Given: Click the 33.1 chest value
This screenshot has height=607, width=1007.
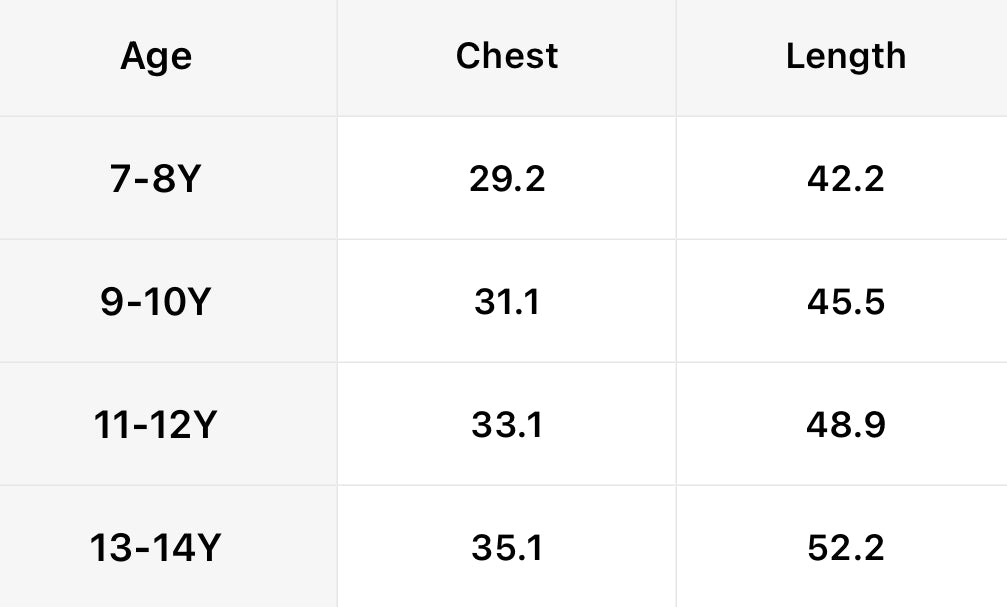Looking at the screenshot, I should (x=507, y=426).
